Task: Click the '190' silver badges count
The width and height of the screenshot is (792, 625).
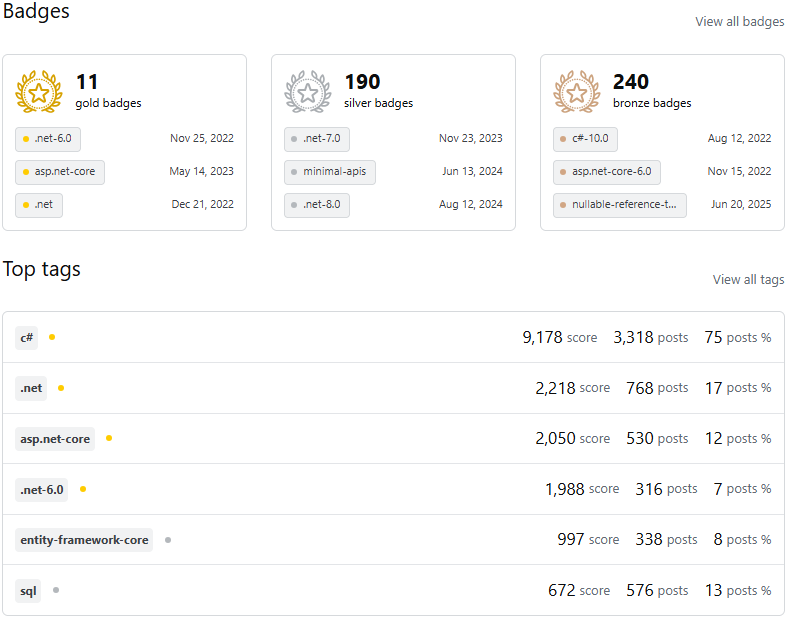Action: click(x=362, y=82)
